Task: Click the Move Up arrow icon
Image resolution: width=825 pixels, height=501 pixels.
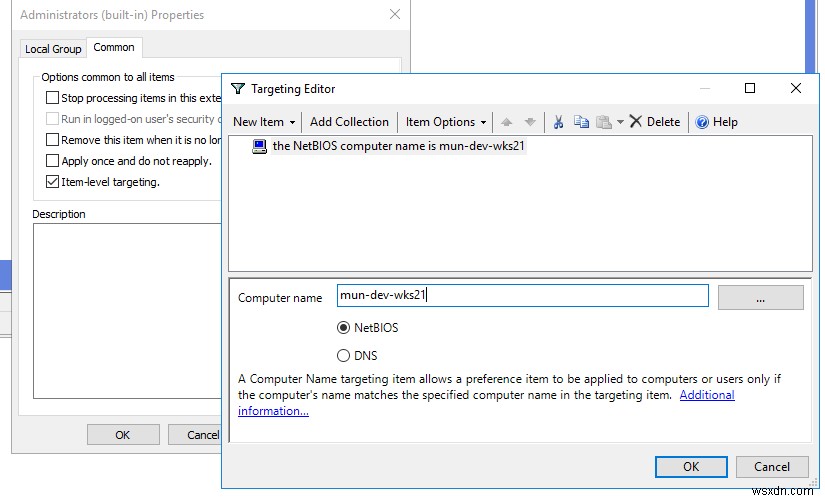Action: tap(506, 122)
